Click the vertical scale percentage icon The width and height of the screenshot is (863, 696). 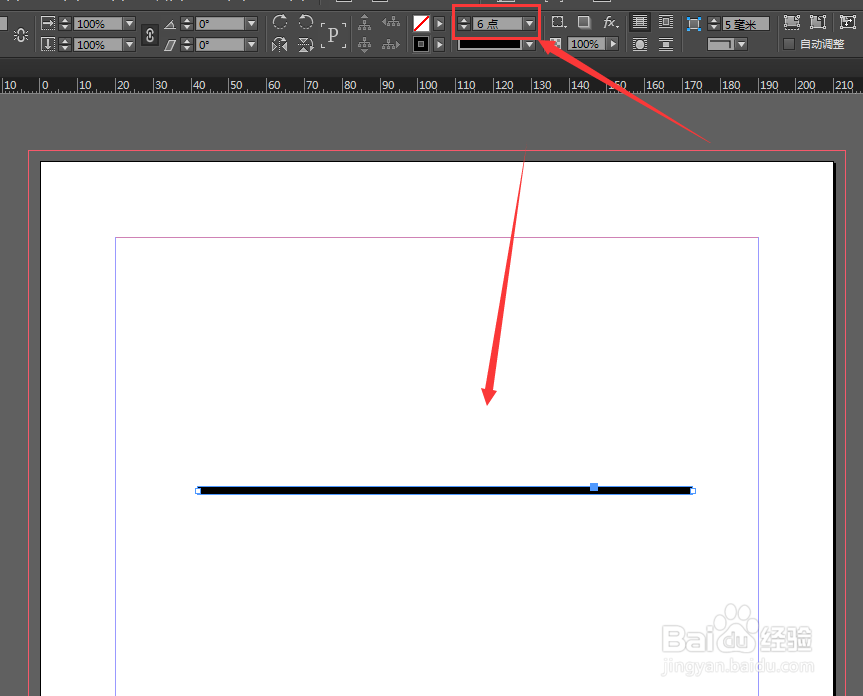pos(48,44)
